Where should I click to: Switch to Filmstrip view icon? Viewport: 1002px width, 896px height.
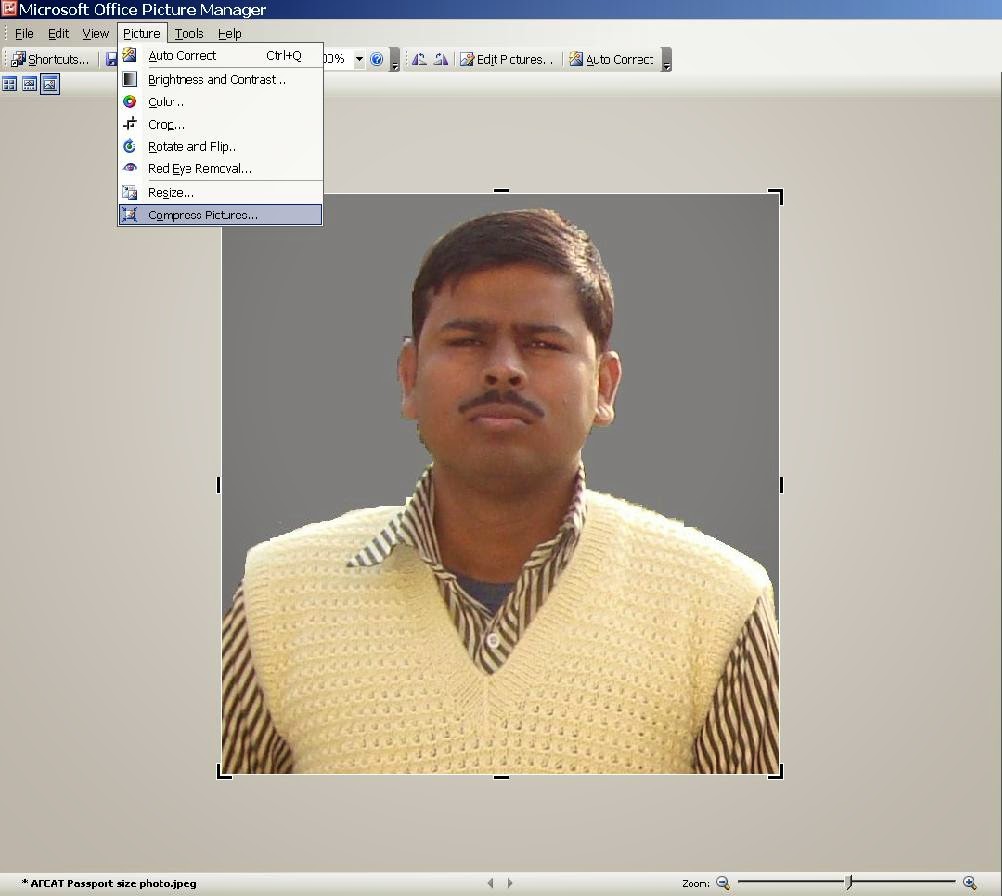coord(29,84)
